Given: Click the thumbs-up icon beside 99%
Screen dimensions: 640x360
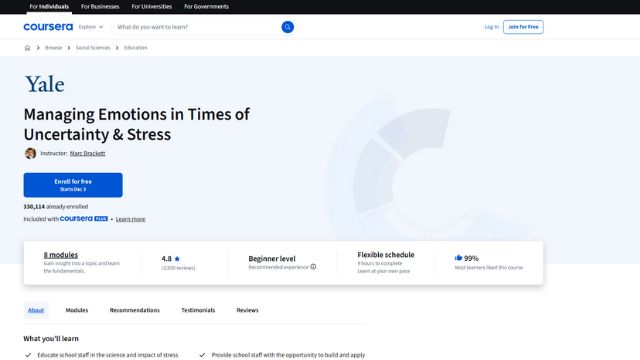Looking at the screenshot, I should point(458,258).
